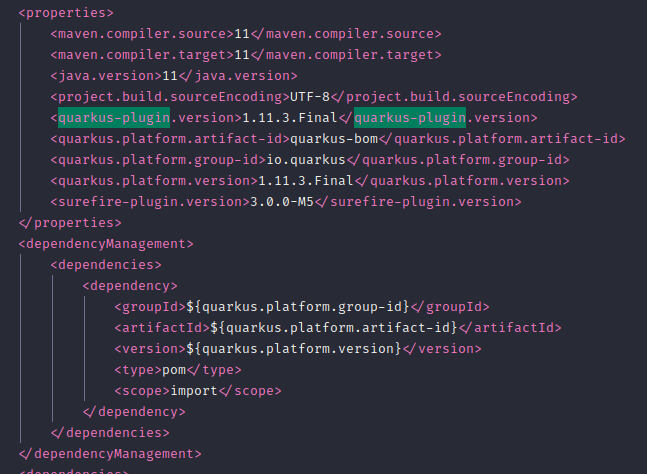Click the pom type value
The height and width of the screenshot is (474, 647).
(174, 370)
